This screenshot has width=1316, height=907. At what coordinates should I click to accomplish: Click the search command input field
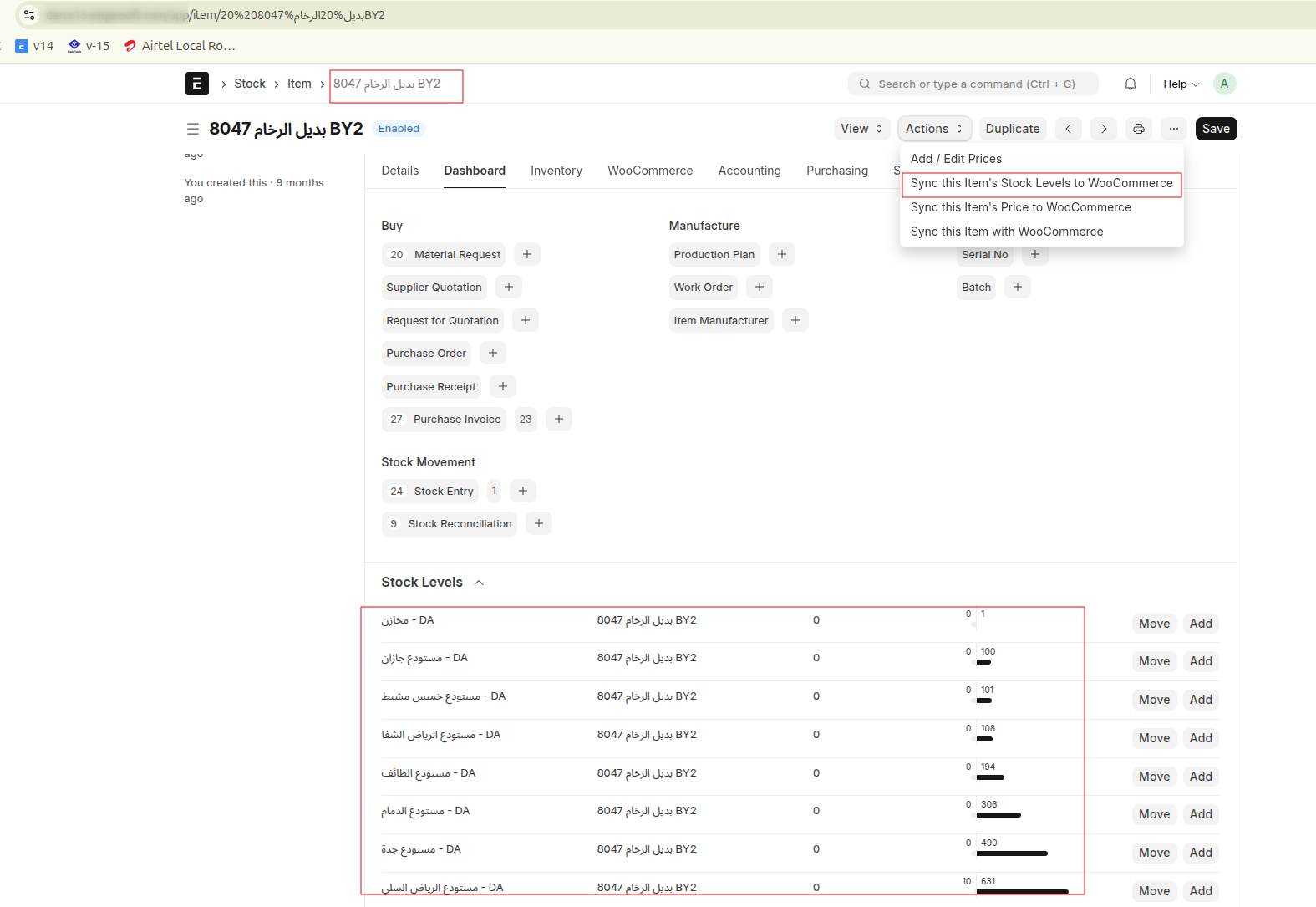973,84
